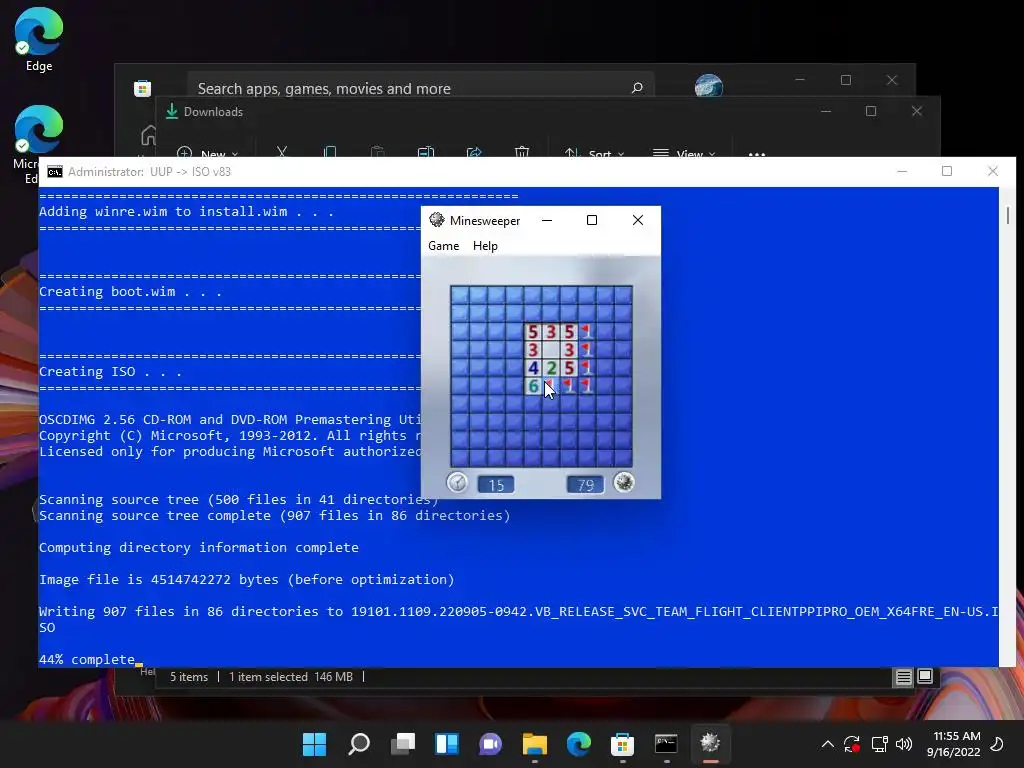Select the revealed 6 tile in Minesweeper
Screen dimensions: 1024x768
pyautogui.click(x=533, y=387)
